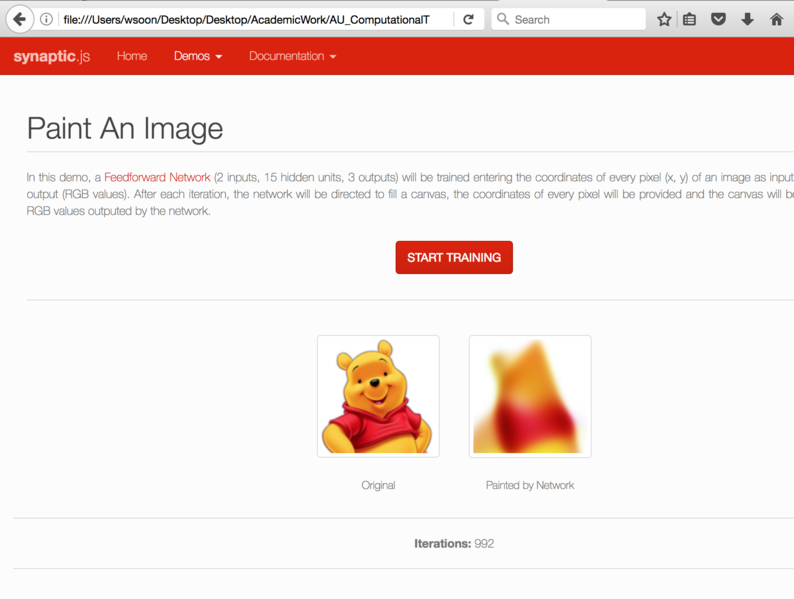Open the Documentation dropdown menu
The height and width of the screenshot is (599, 794).
coord(292,56)
